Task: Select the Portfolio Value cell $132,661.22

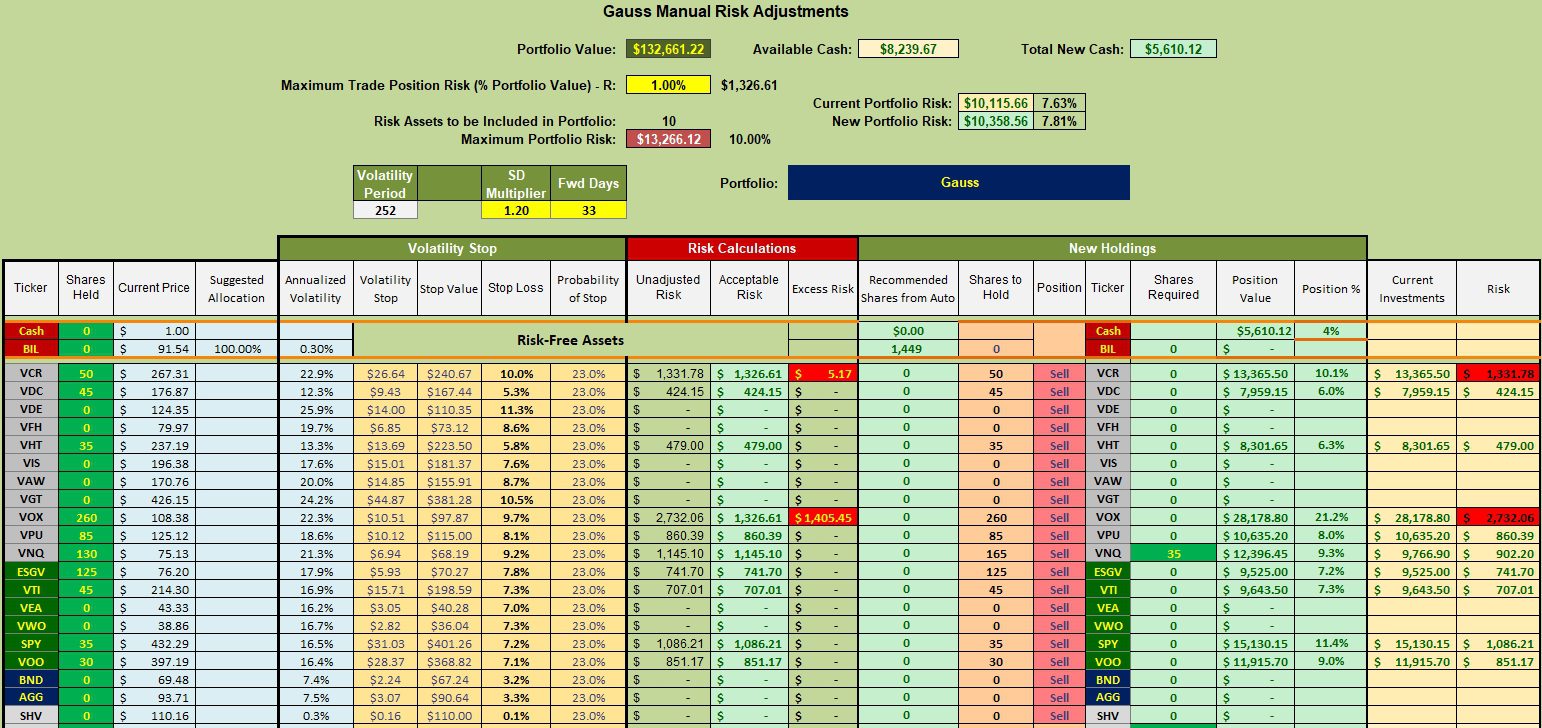Action: 668,49
